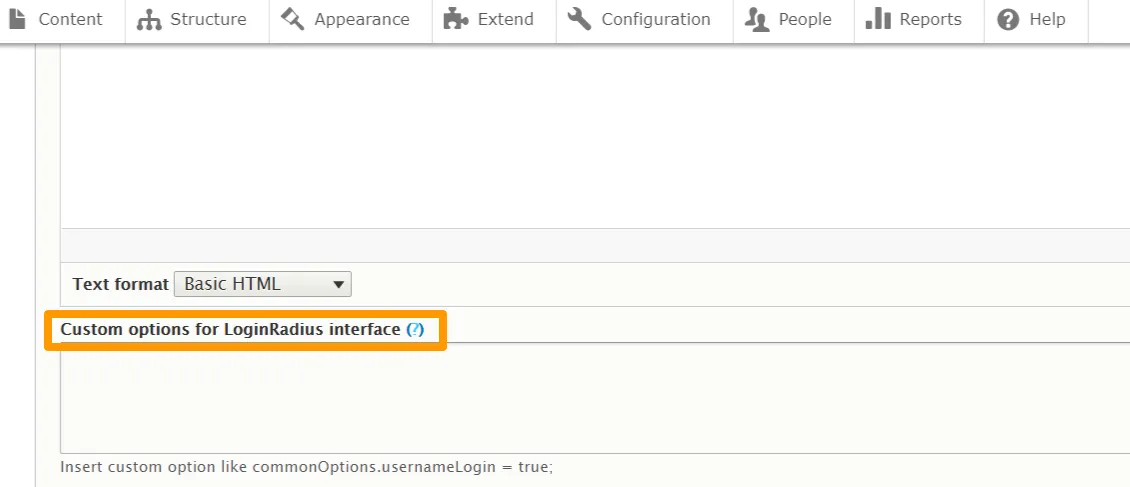
Task: Select the Extend menu label
Action: click(x=505, y=19)
